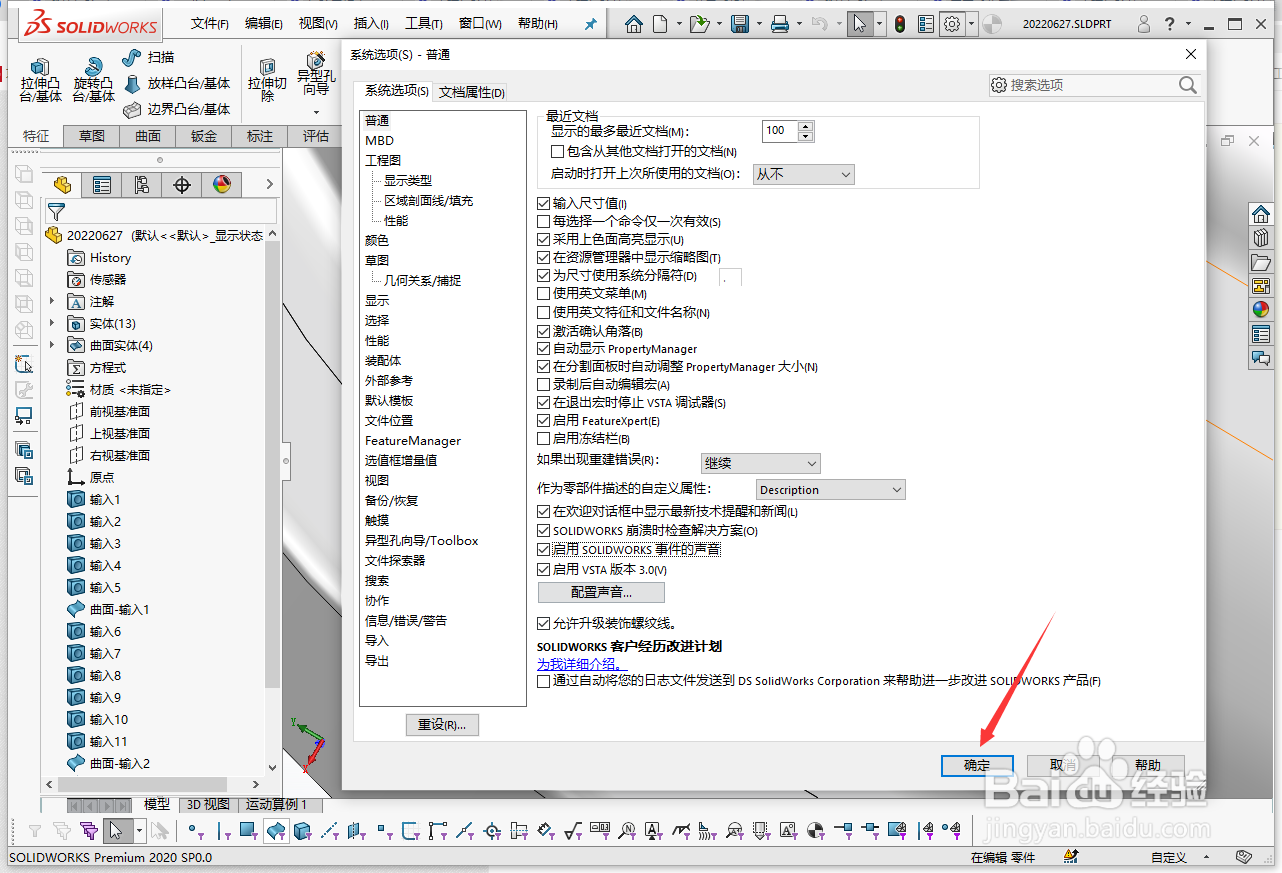Click the pin icon beside the Help menu
Viewport: 1282px width, 873px height.
(x=590, y=24)
